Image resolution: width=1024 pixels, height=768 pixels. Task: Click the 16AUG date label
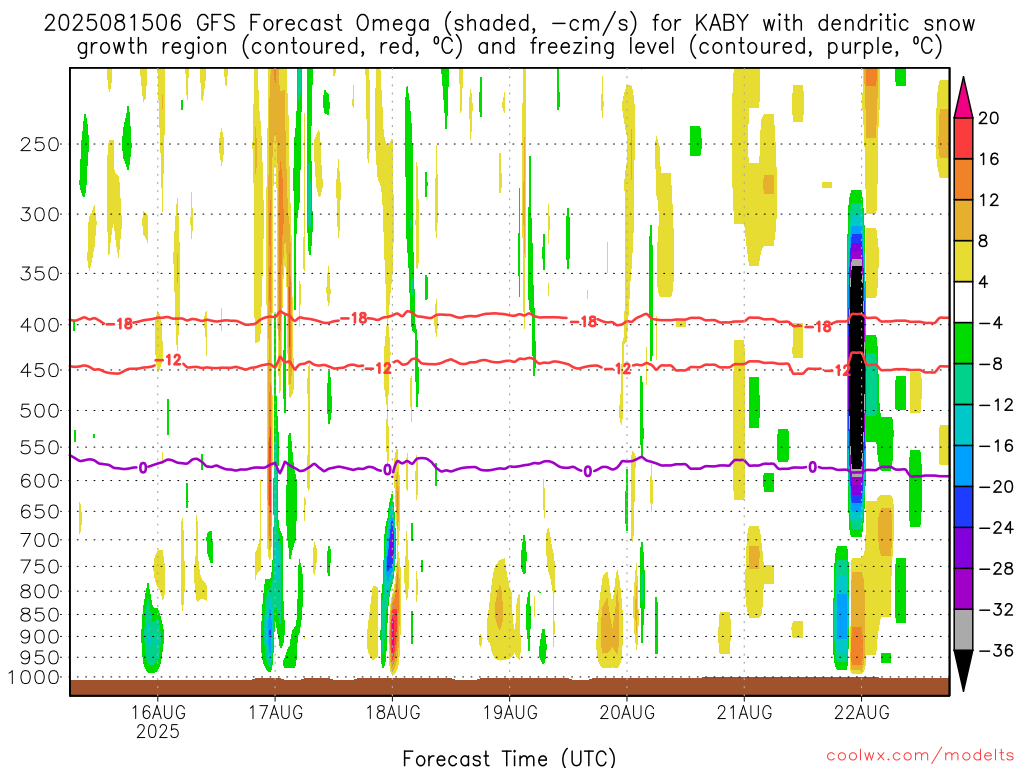click(x=158, y=712)
